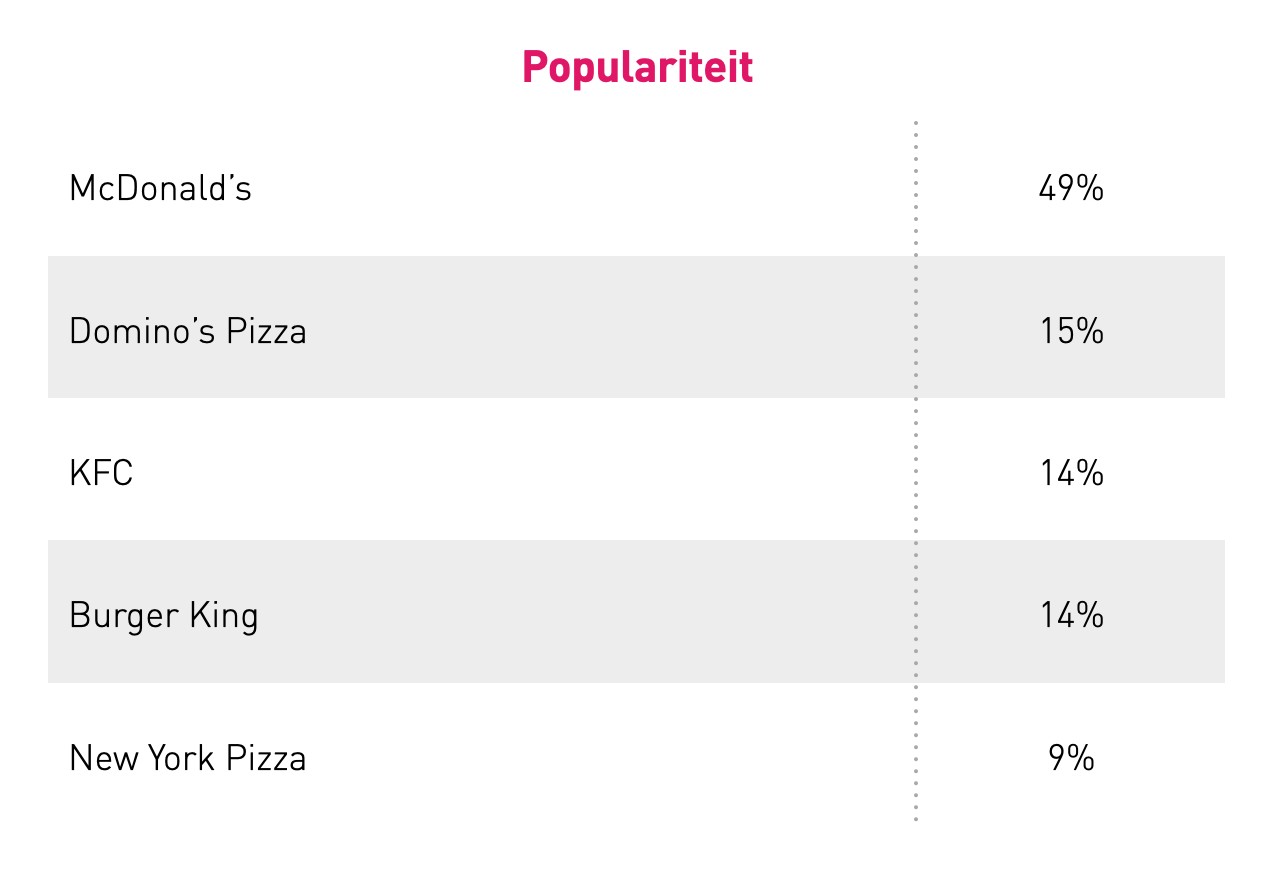This screenshot has height=872, width=1269.
Task: Click the dotted divider in the Burger King row
Action: pyautogui.click(x=915, y=615)
